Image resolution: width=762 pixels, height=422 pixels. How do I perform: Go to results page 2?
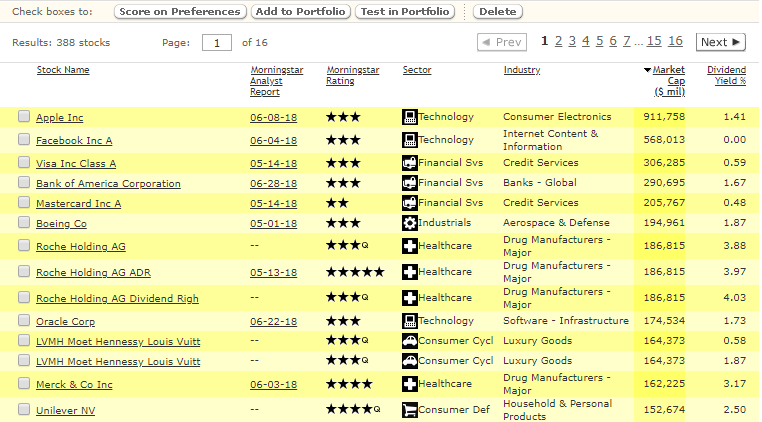[558, 42]
